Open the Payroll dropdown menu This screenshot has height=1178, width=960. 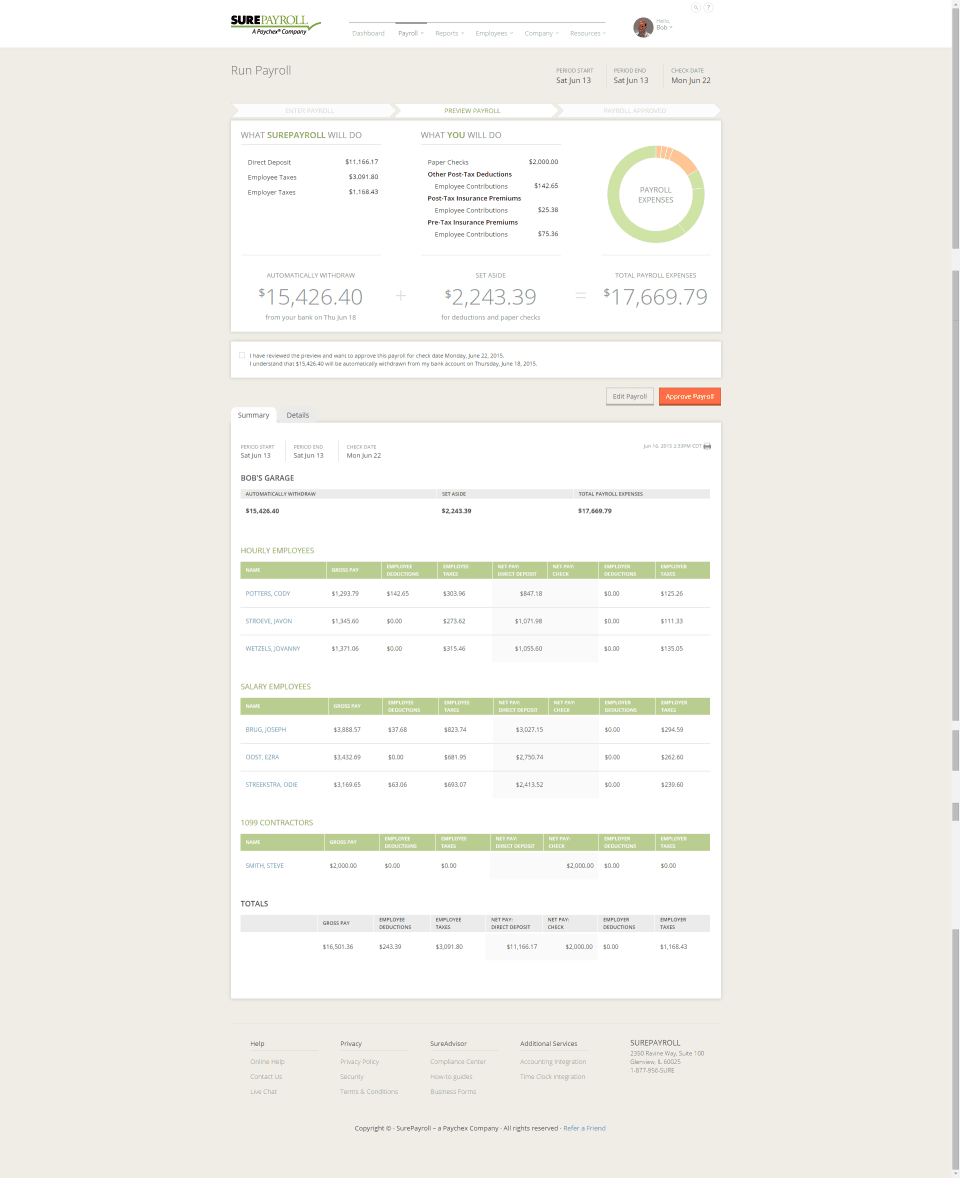pos(410,33)
